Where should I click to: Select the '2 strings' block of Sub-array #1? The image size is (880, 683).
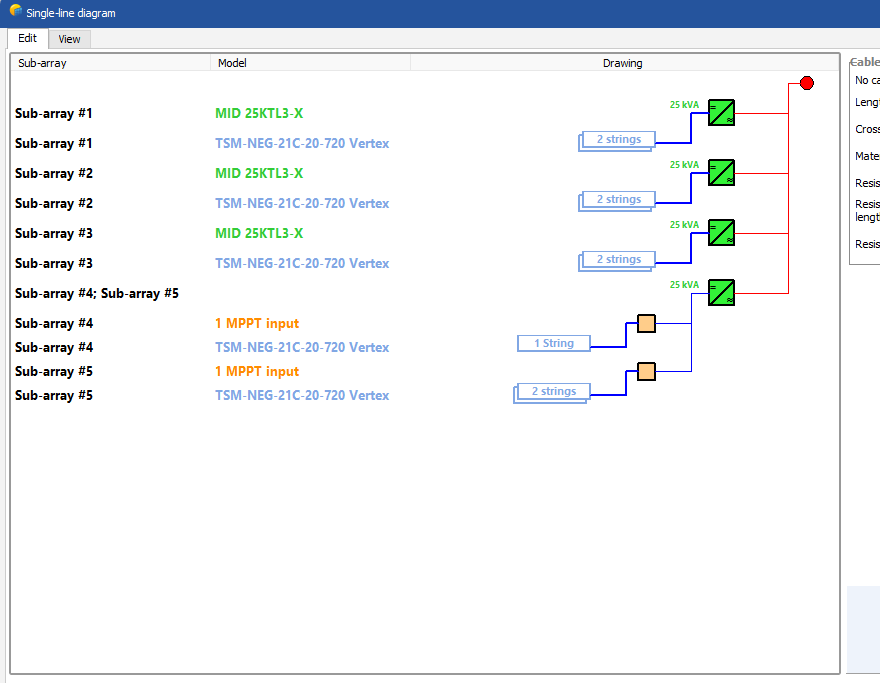[618, 140]
